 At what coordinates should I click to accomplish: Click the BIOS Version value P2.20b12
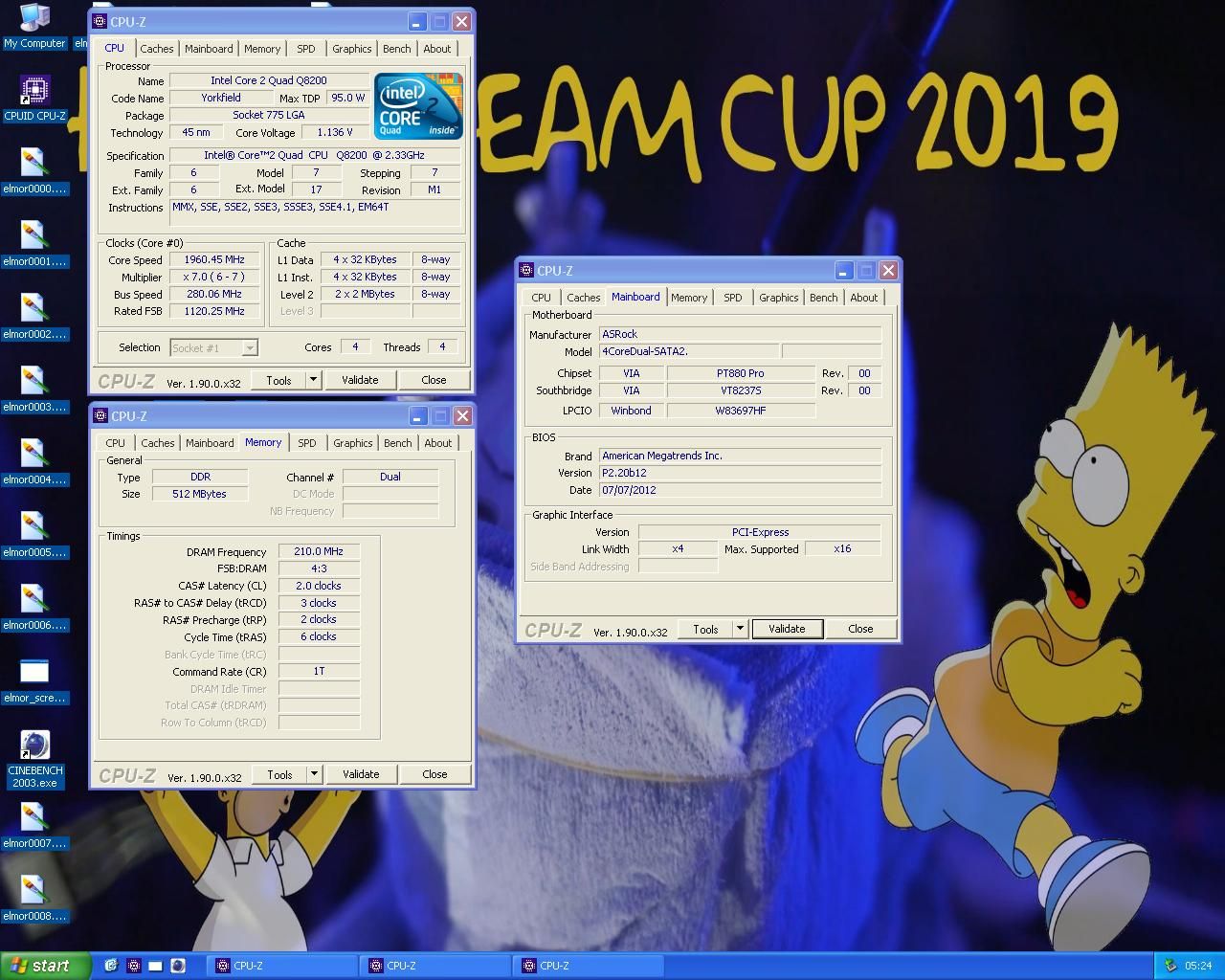click(740, 473)
